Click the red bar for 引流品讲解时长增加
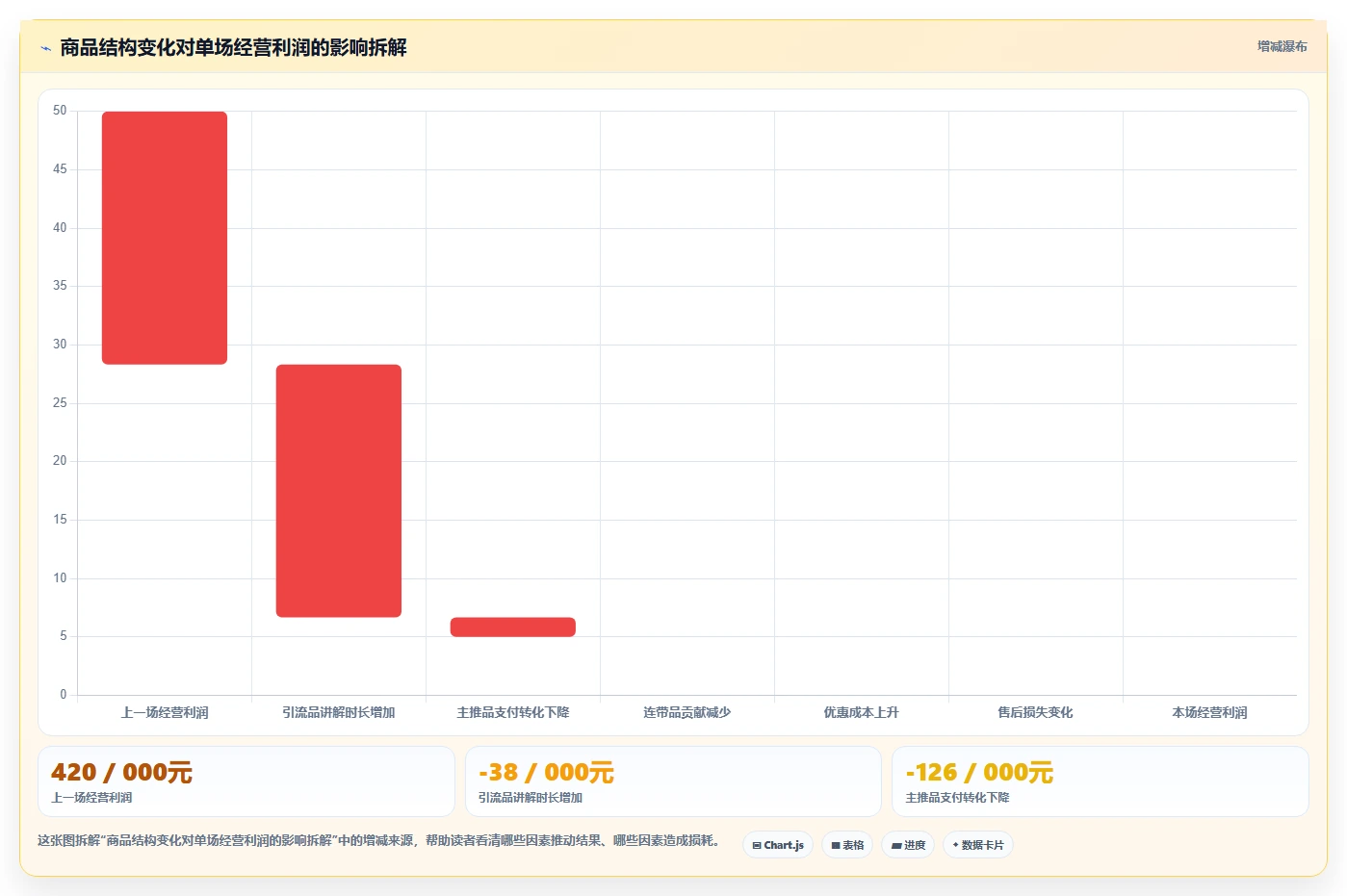1347x896 pixels. [339, 491]
